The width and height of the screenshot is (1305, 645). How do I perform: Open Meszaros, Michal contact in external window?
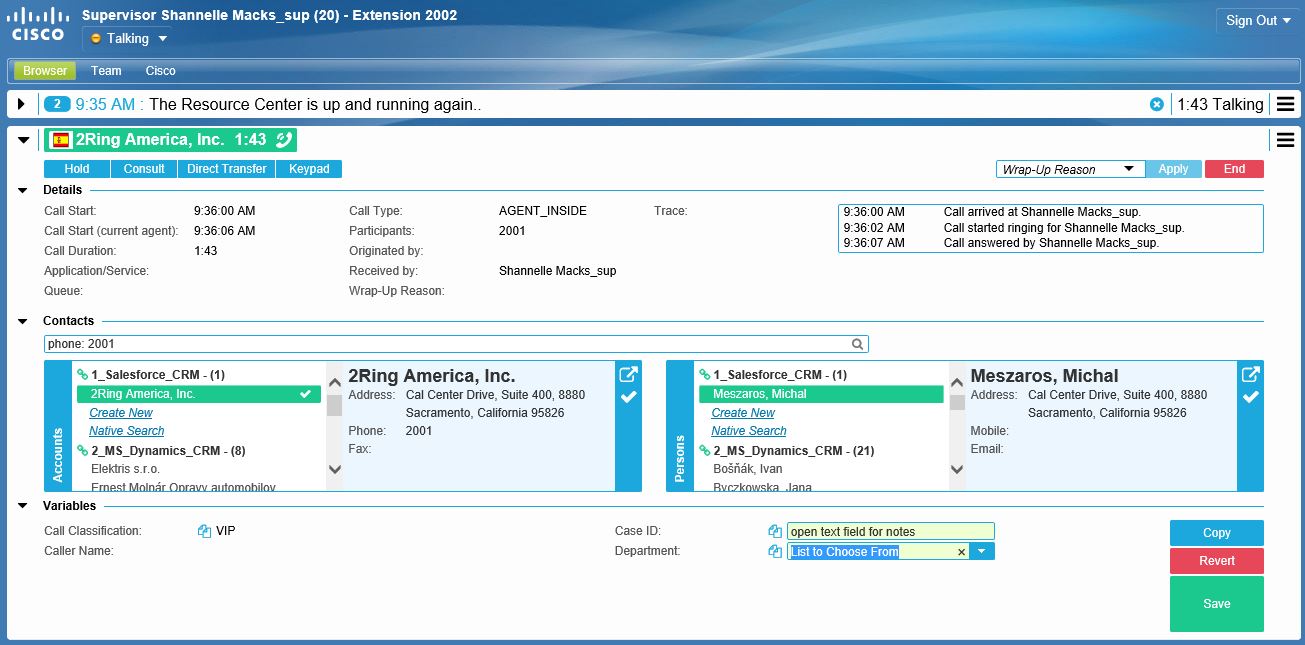point(1250,375)
